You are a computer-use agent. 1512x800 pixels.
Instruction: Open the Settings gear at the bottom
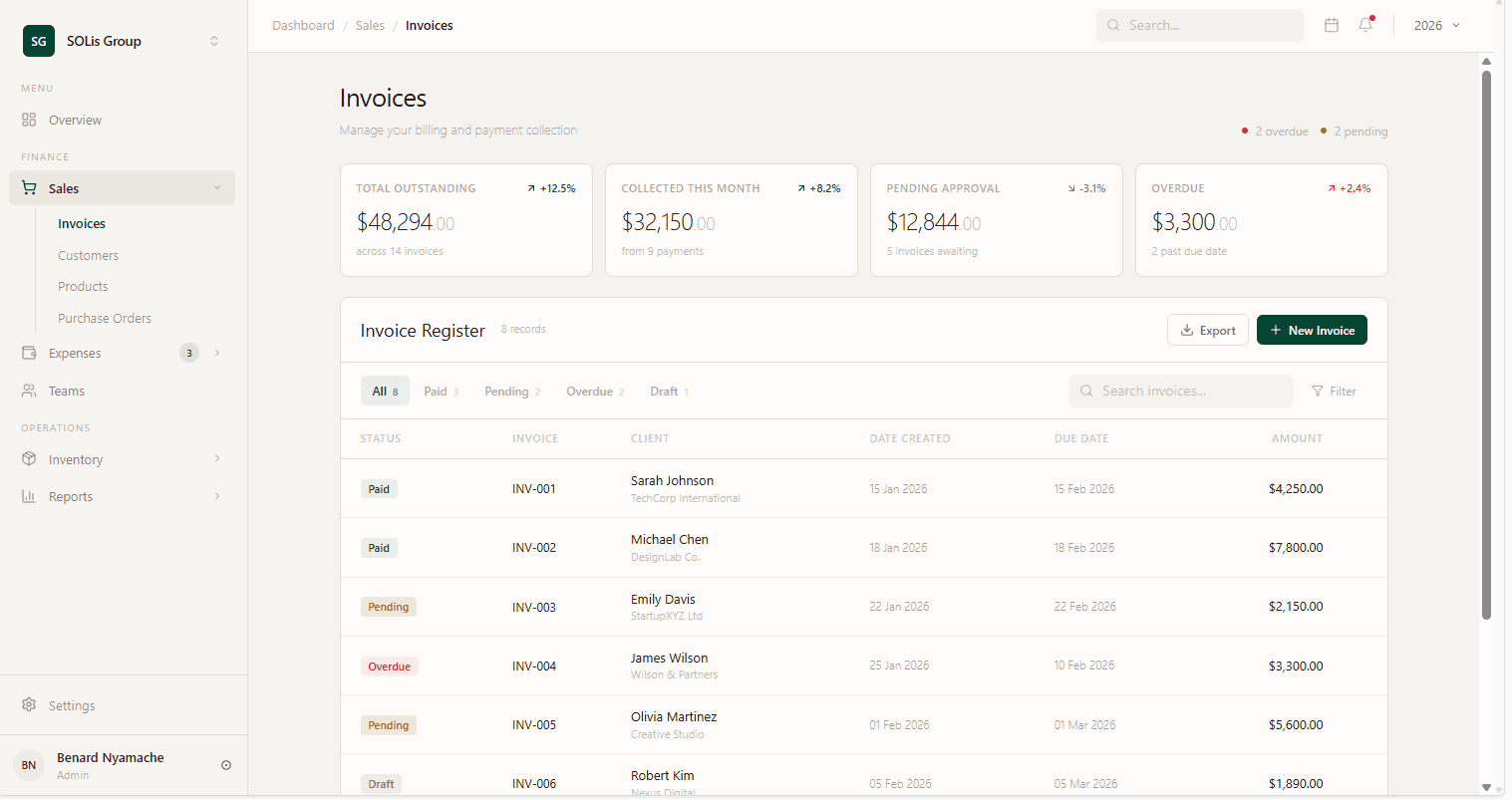pos(30,705)
